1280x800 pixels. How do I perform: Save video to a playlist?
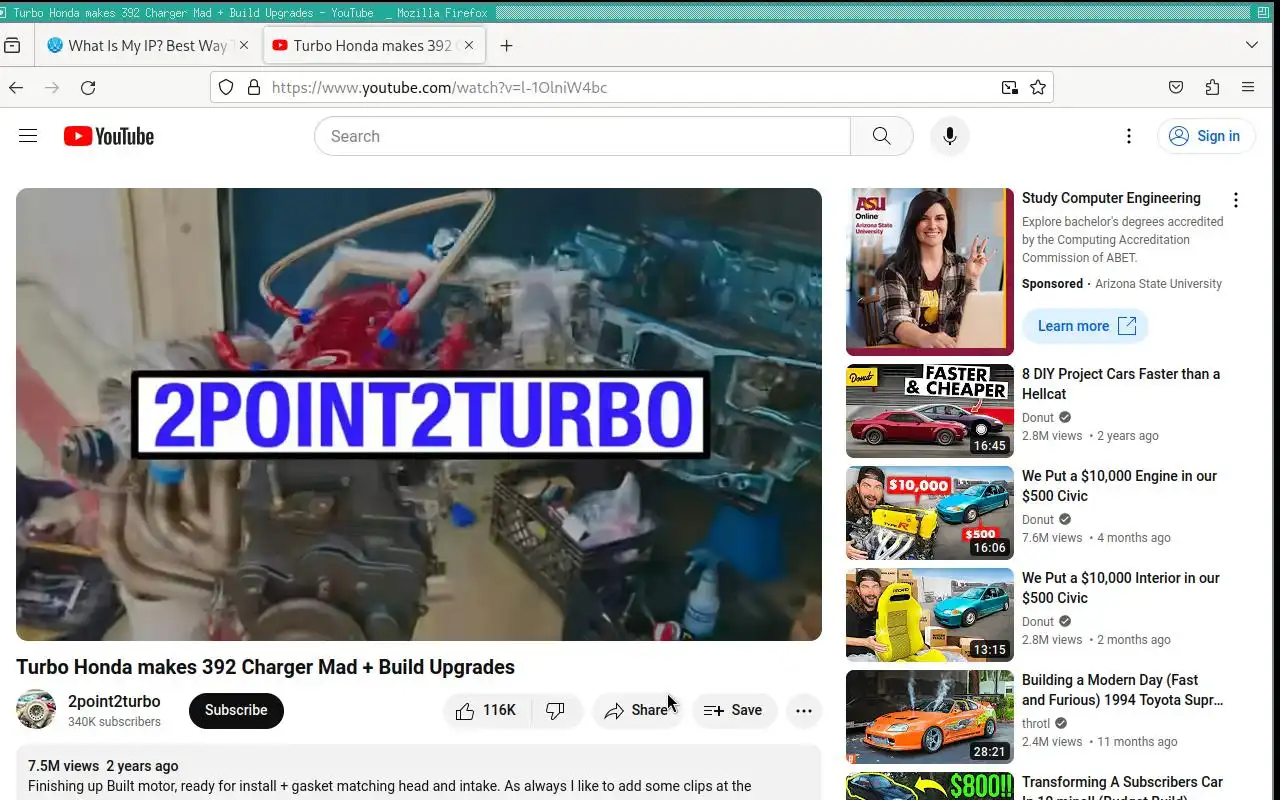734,710
